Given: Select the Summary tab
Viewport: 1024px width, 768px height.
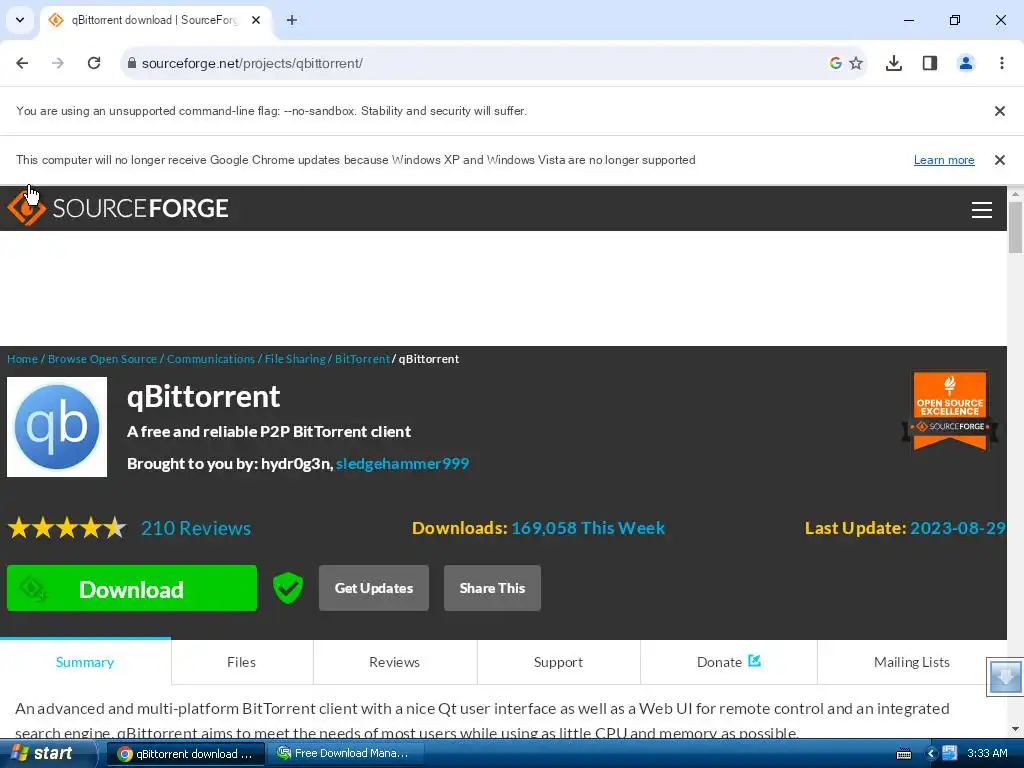Looking at the screenshot, I should 85,662.
